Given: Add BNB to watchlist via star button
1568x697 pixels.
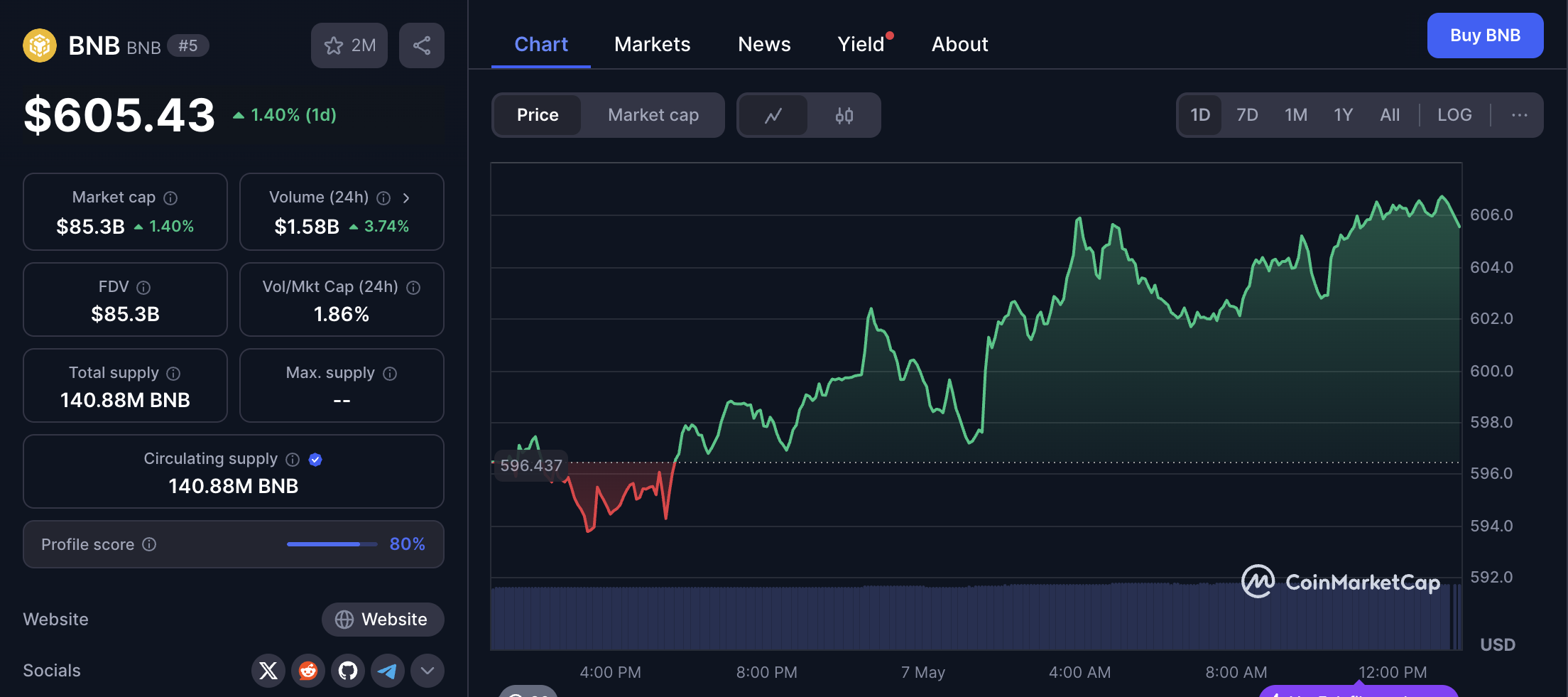Looking at the screenshot, I should click(x=349, y=45).
